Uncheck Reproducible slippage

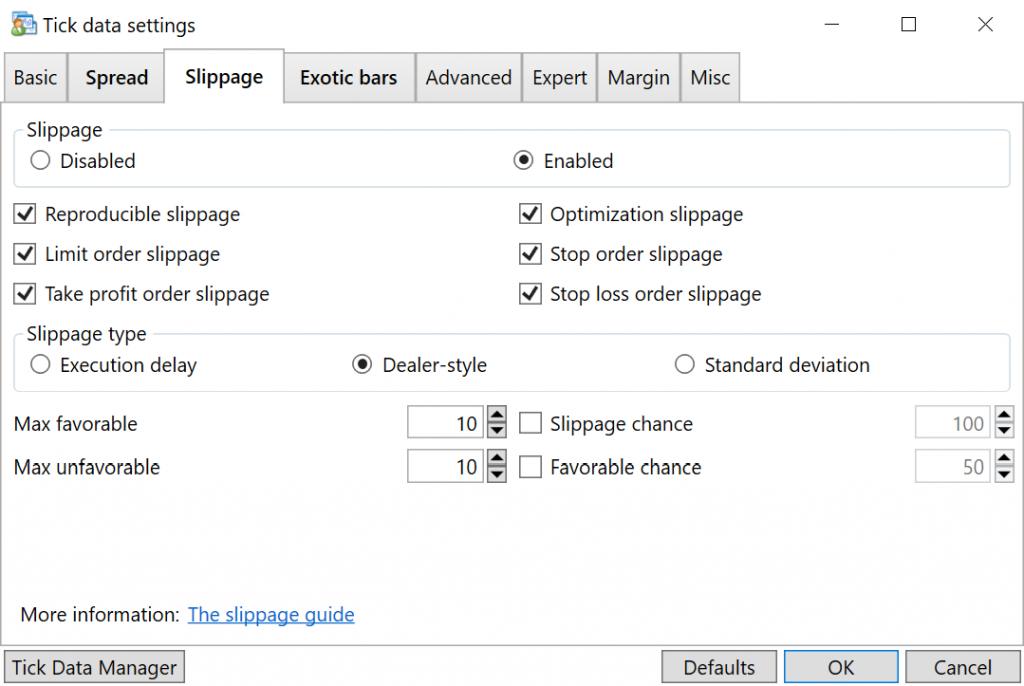[24, 214]
